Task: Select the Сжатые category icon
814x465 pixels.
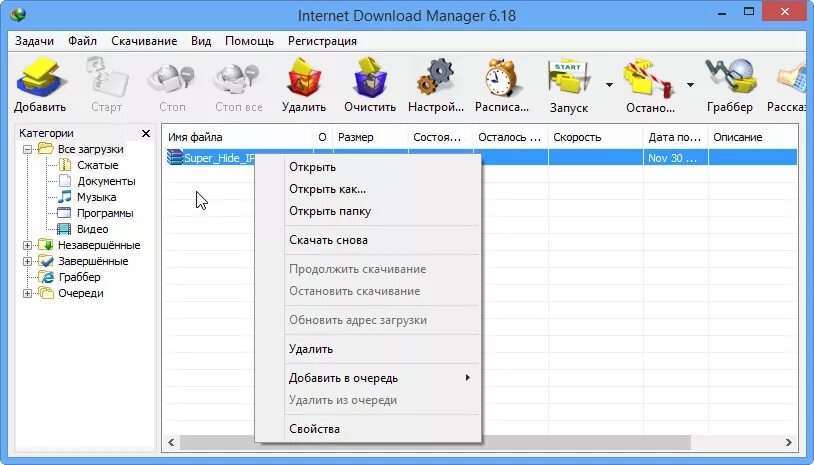Action: pos(65,165)
